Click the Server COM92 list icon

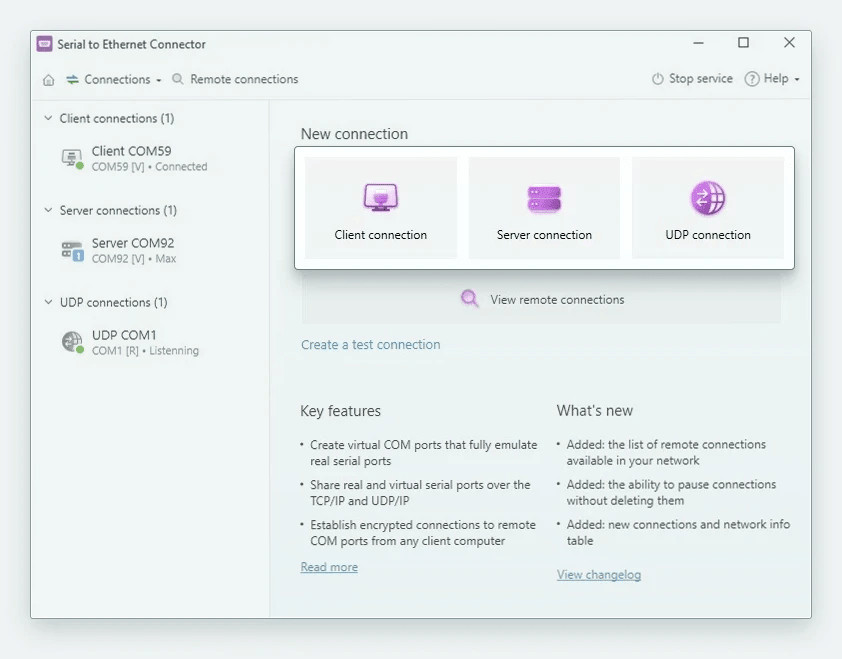(x=72, y=251)
